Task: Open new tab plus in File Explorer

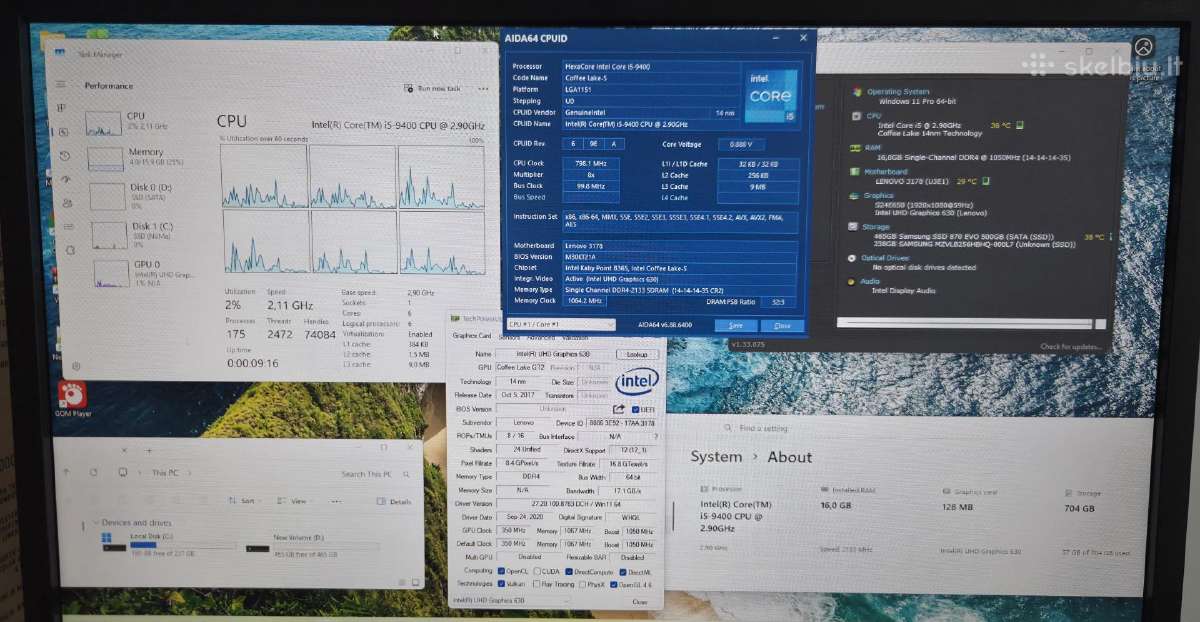Action: click(149, 451)
